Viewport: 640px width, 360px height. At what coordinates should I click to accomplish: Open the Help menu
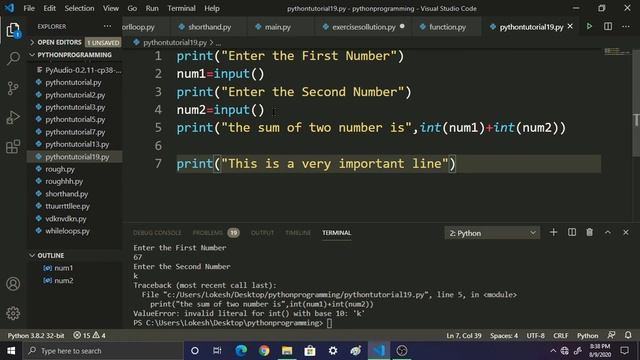(x=212, y=8)
